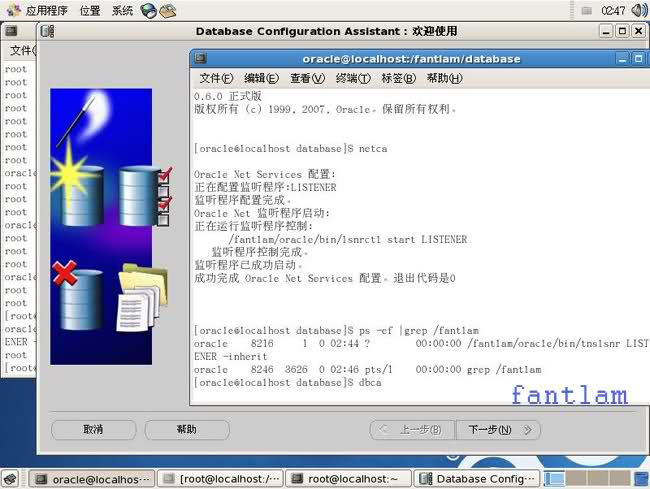Launch the email client icon in panel
Screen dimensions: 650x489
coord(168,11)
